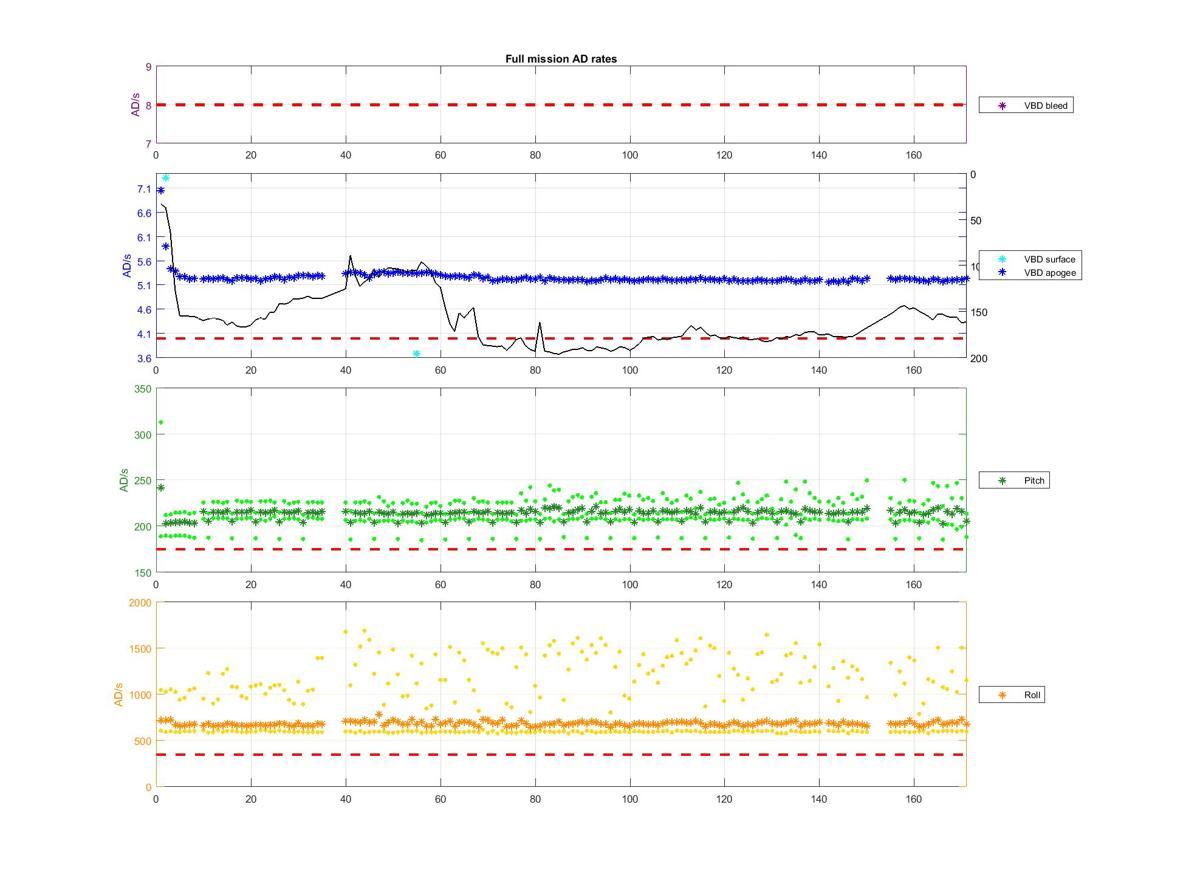Click the purple VBD bleed legend marker
Image resolution: width=1200 pixels, height=885 pixels.
(1002, 105)
